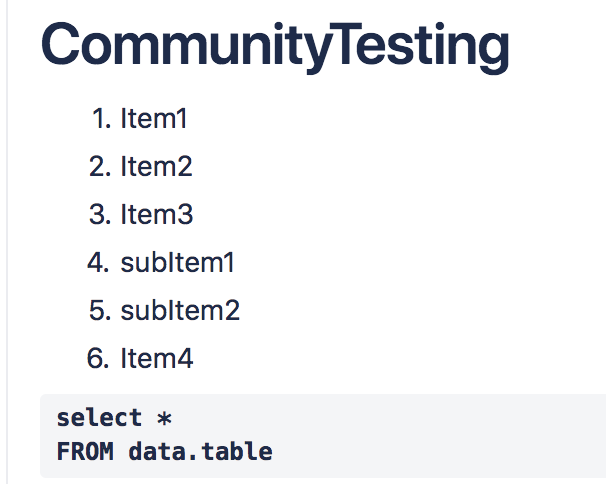Click the list number 2 marker

[x=98, y=167]
